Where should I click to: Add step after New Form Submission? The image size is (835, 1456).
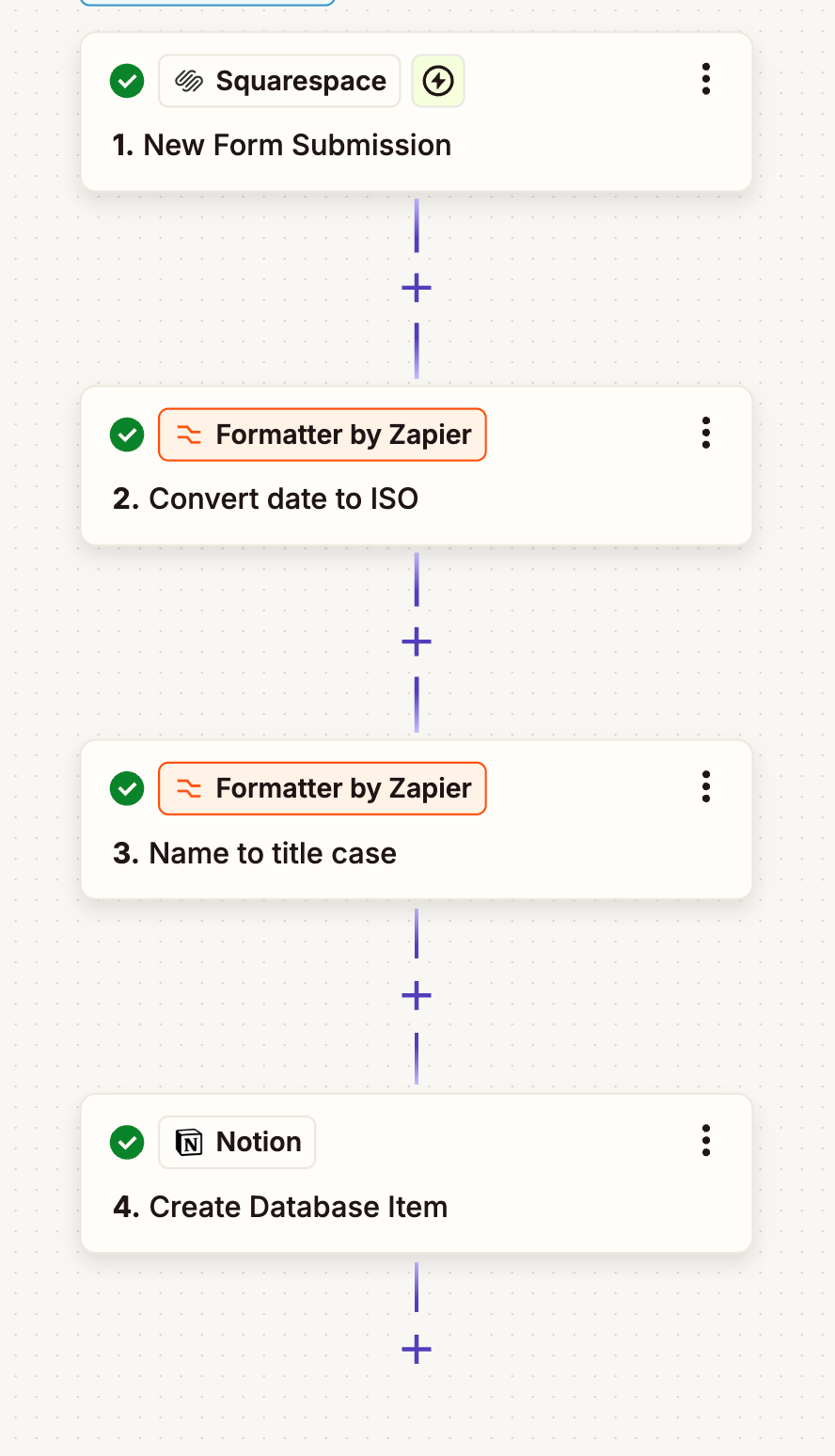417,288
